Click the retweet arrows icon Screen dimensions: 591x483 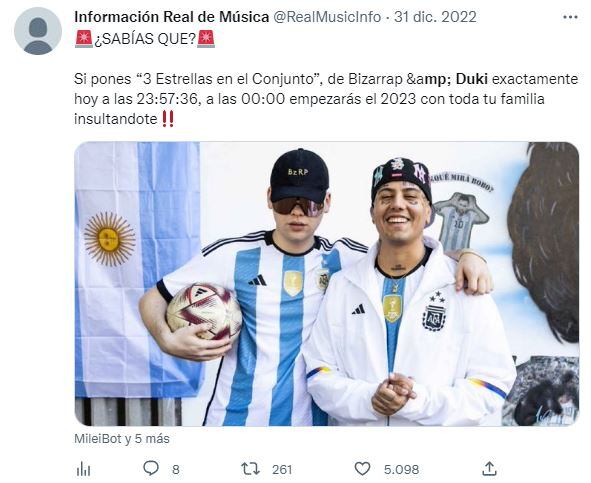[x=250, y=469]
